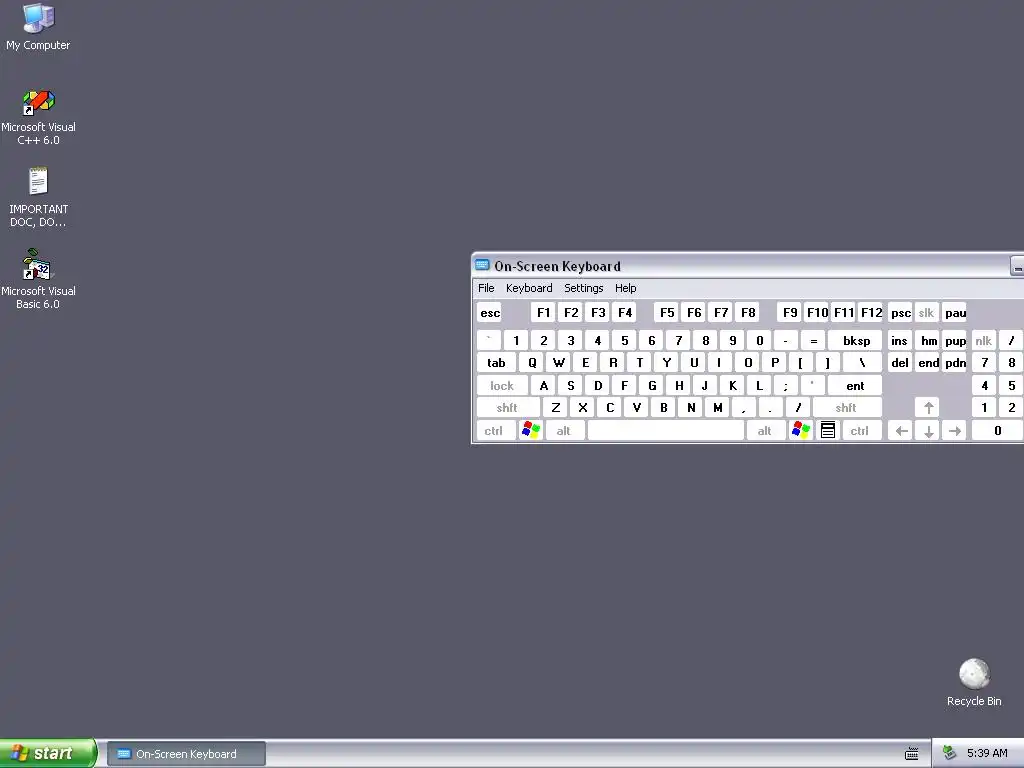1024x768 pixels.
Task: Click the right arrow key
Action: pyautogui.click(x=955, y=430)
